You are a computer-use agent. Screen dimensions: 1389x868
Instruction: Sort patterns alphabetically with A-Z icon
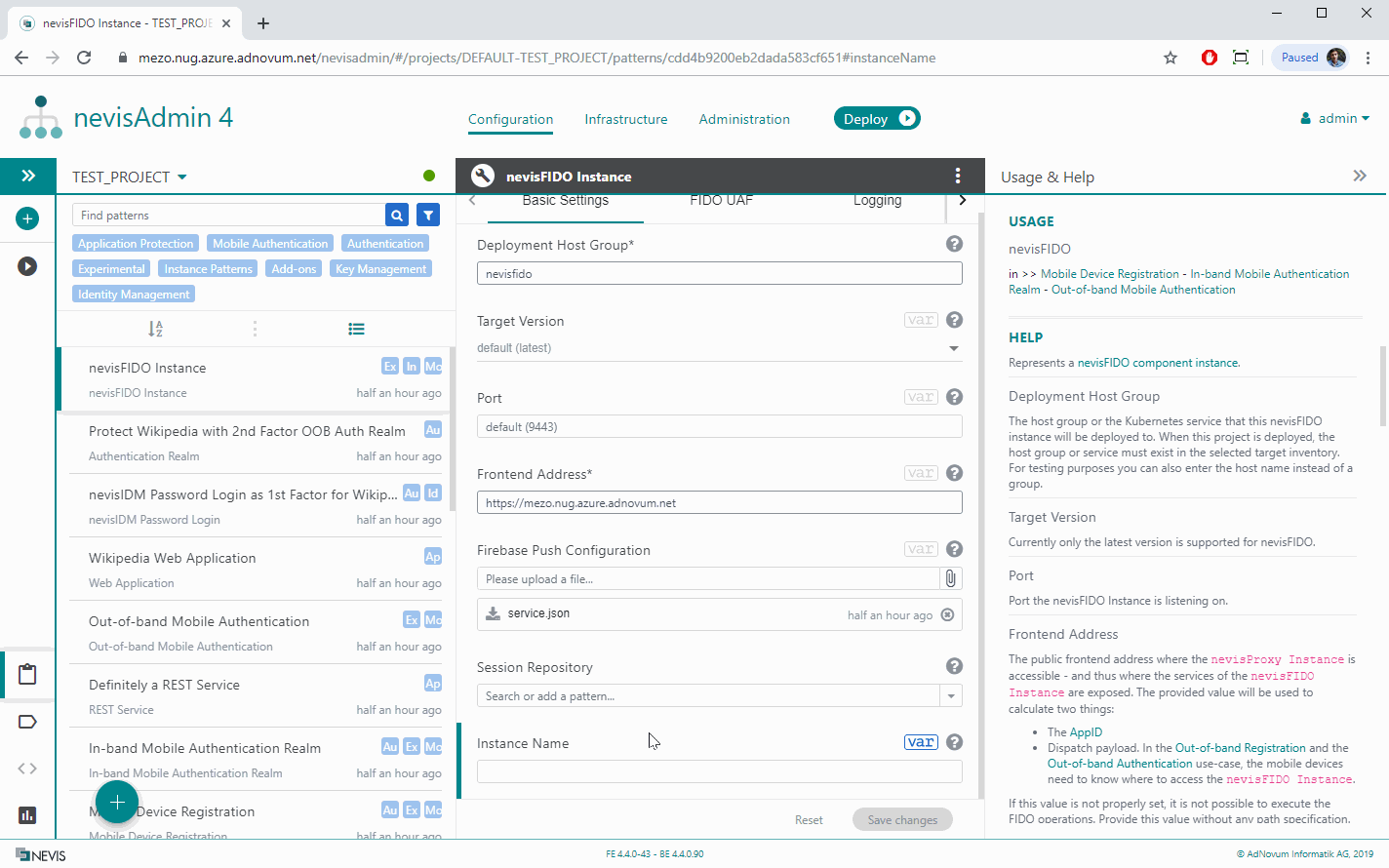(155, 329)
